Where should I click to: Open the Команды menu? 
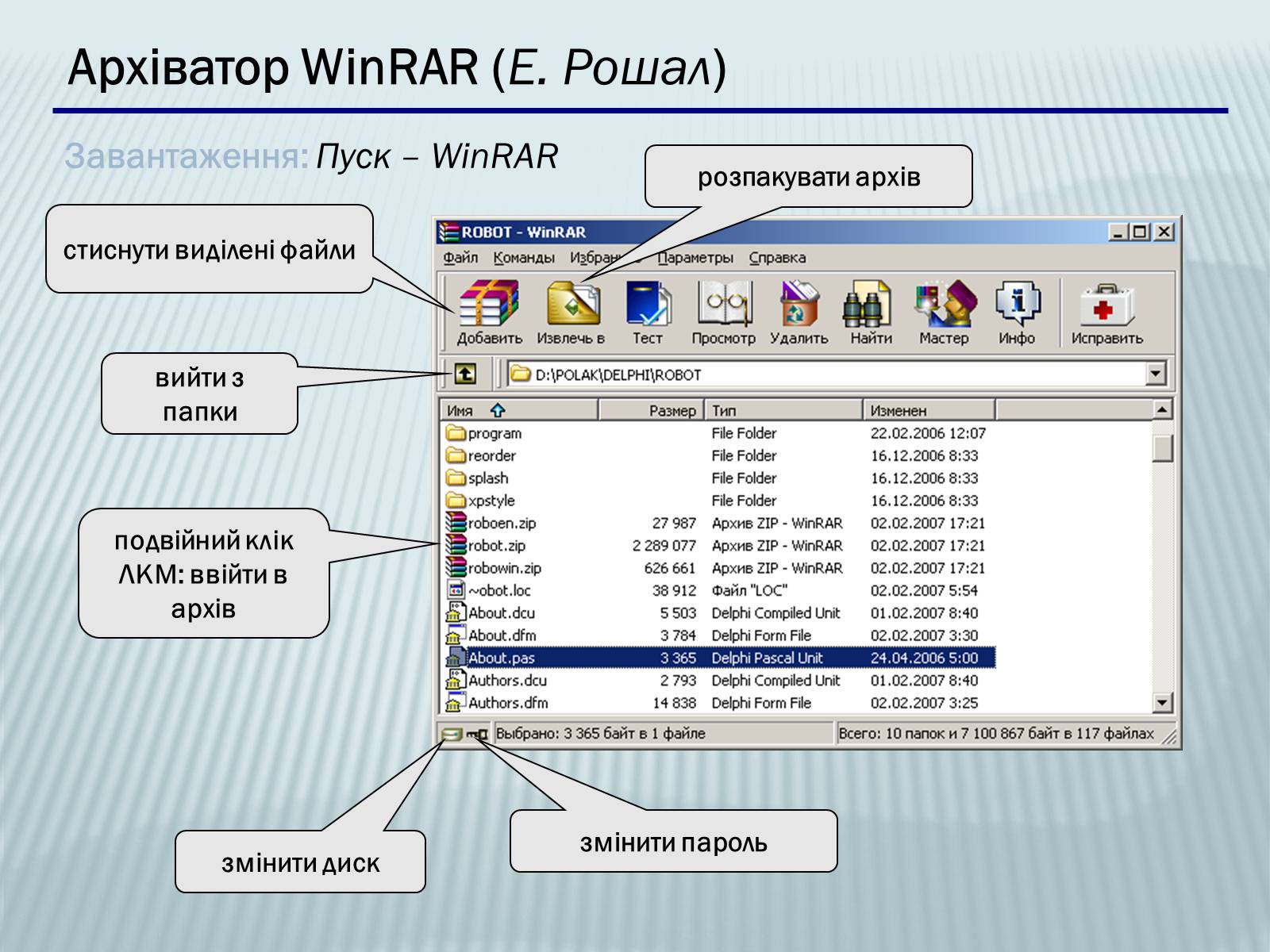tap(524, 257)
